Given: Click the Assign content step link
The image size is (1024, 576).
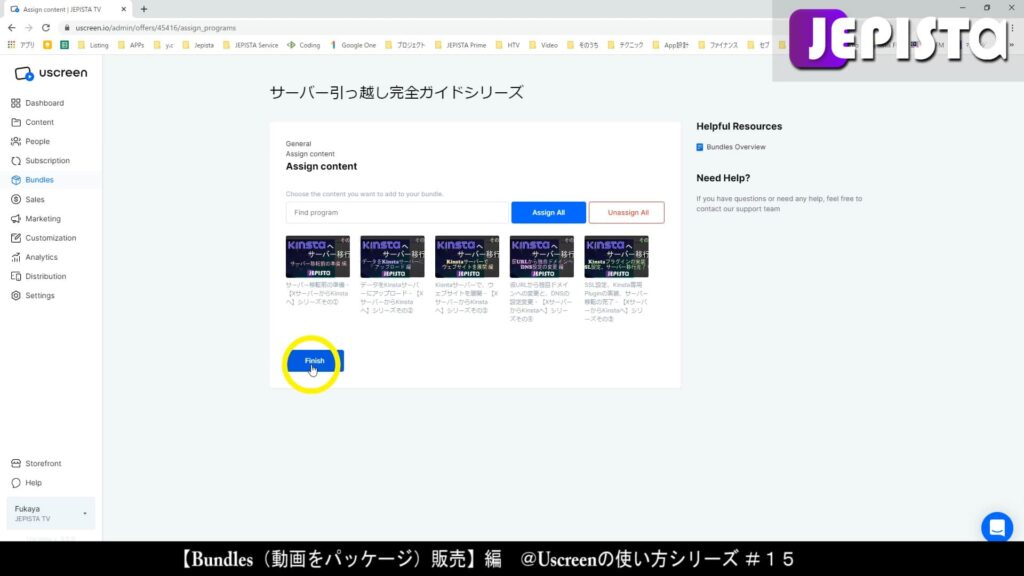Looking at the screenshot, I should (310, 154).
